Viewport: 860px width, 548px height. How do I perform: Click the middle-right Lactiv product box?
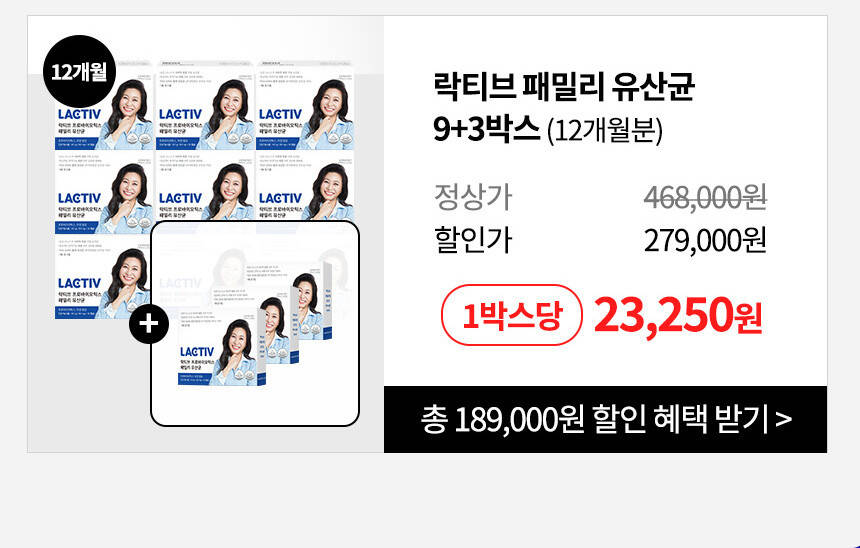pos(305,187)
